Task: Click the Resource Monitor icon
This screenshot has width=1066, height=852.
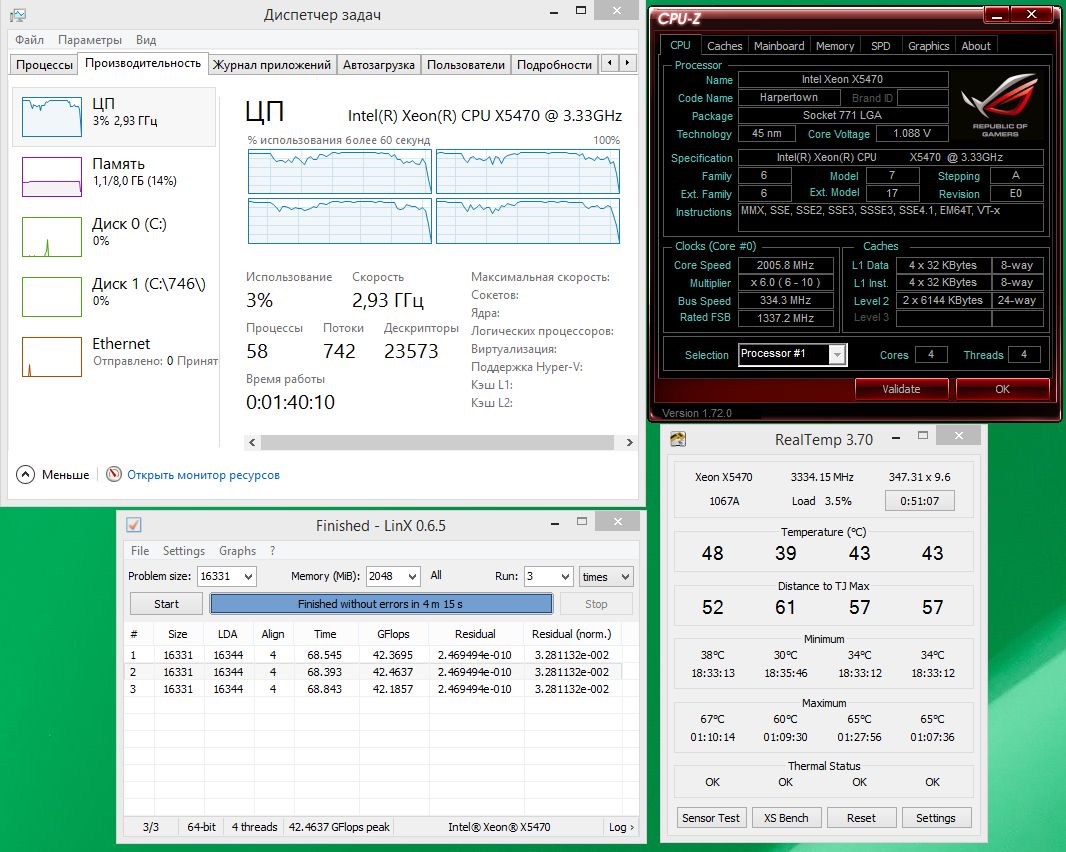Action: (x=114, y=474)
